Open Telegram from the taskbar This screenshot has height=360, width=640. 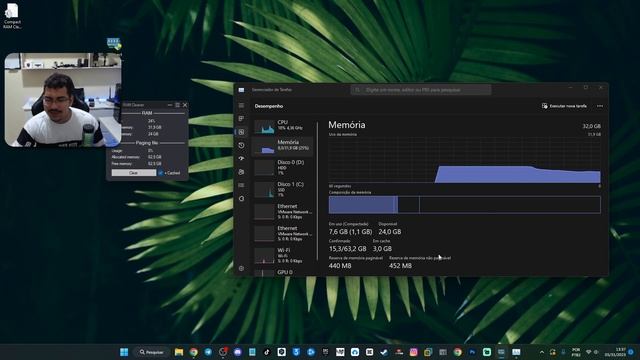coord(208,352)
